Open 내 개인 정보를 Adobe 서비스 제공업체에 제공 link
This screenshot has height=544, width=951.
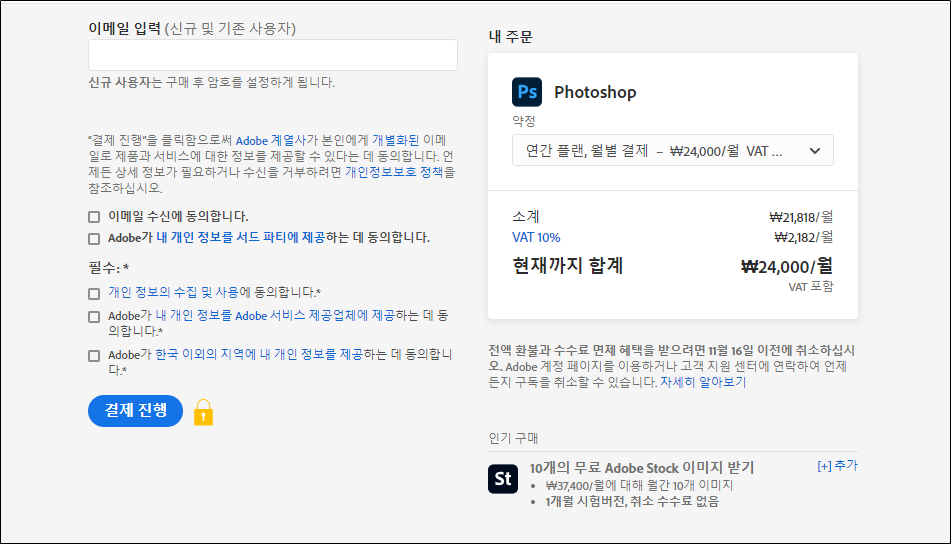point(275,315)
